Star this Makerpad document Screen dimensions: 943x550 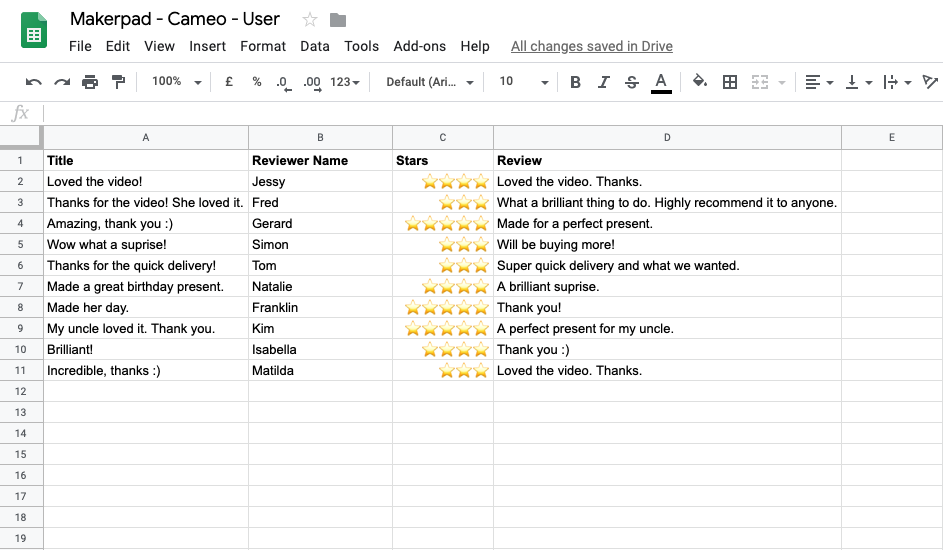(x=310, y=20)
